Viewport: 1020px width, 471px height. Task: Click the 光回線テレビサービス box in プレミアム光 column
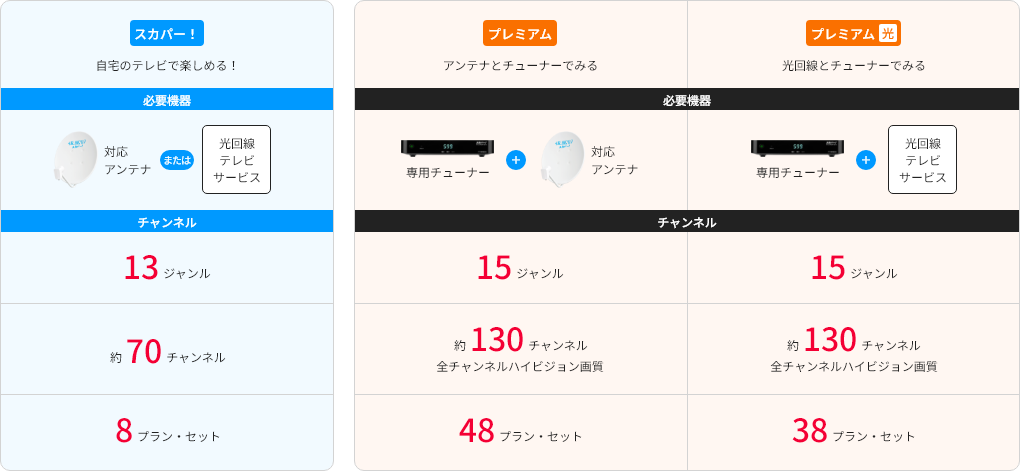click(922, 159)
